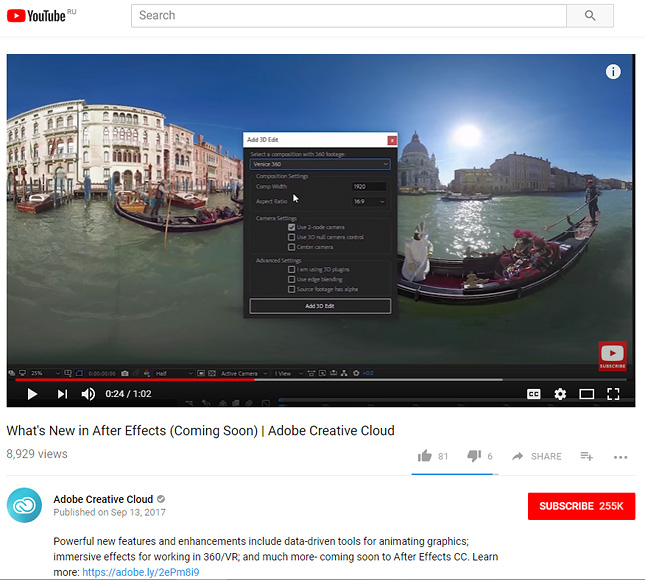
Task: Click the like count 81
Action: [443, 456]
